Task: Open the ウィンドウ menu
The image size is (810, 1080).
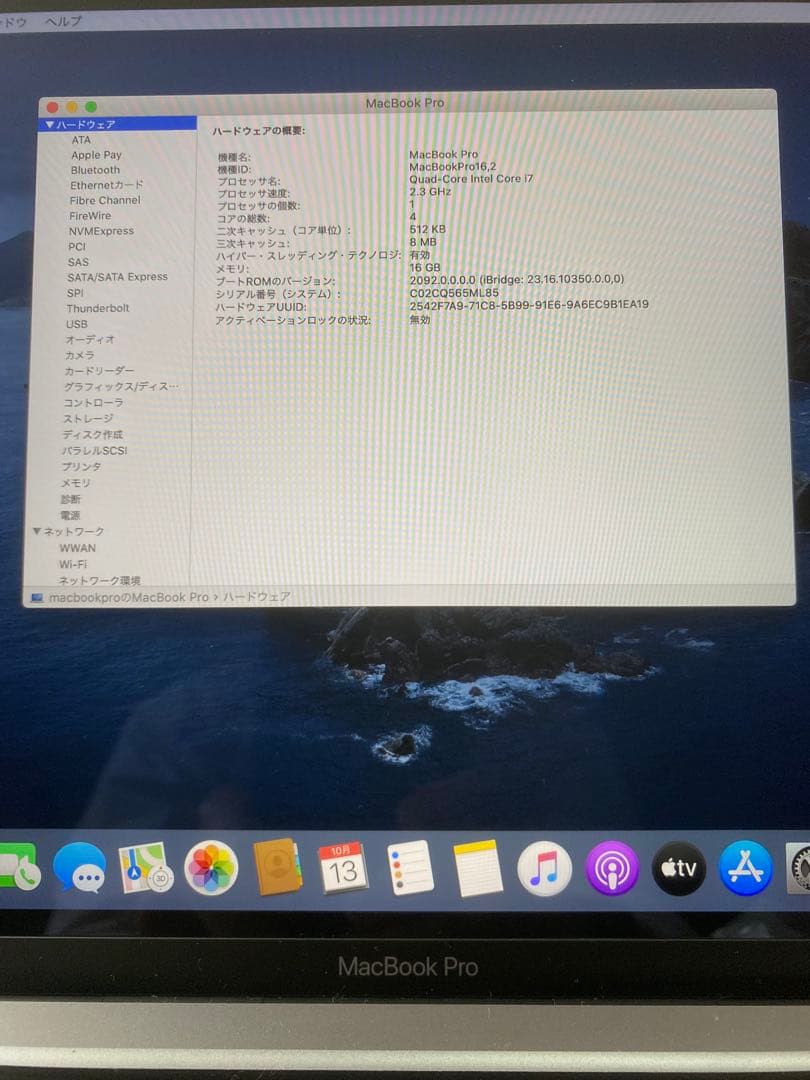Action: pos(12,20)
